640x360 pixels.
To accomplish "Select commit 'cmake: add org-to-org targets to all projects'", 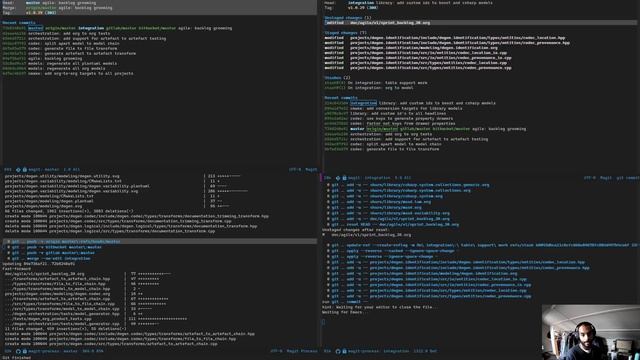I will [68, 73].
